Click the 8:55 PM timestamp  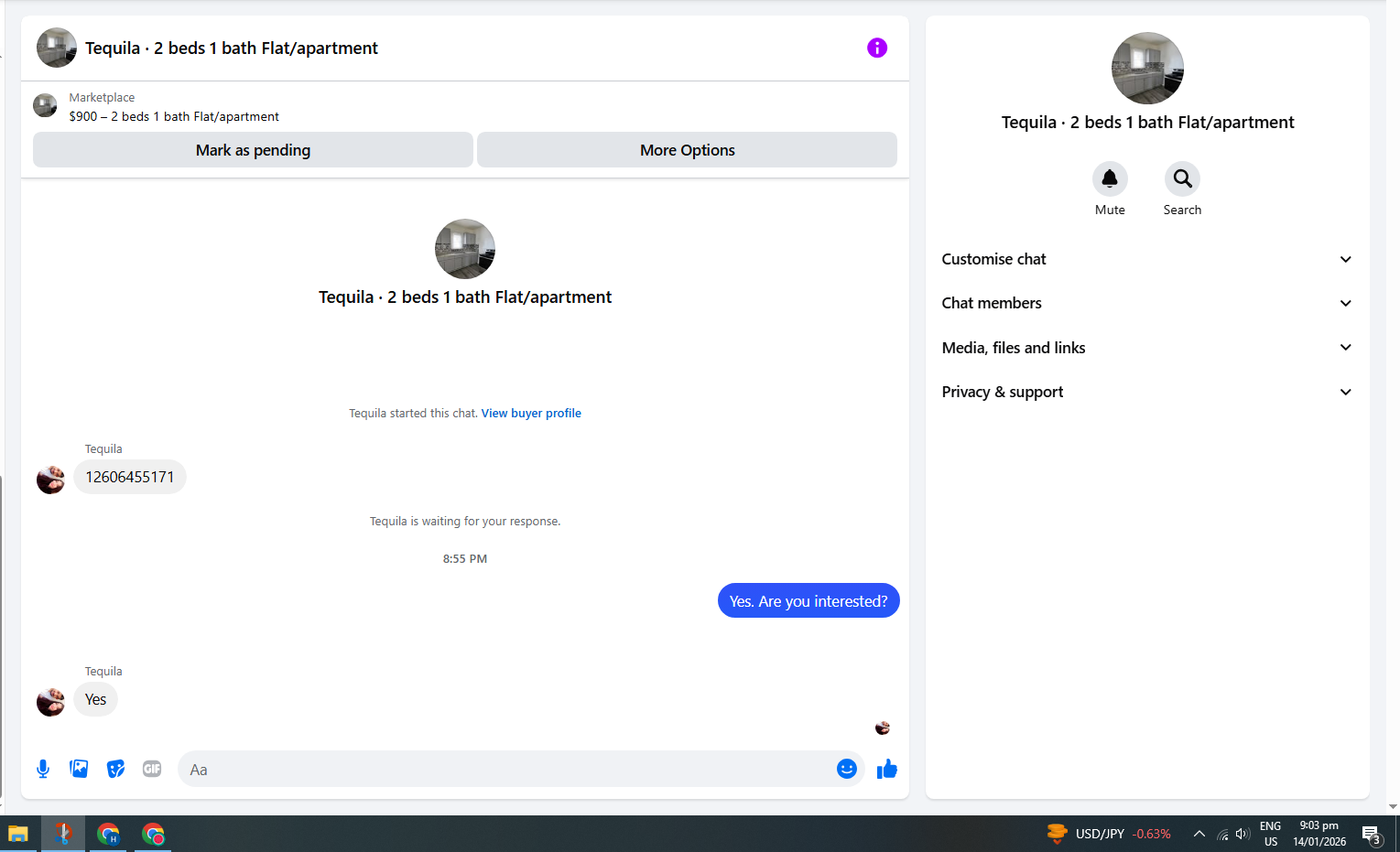coord(465,558)
